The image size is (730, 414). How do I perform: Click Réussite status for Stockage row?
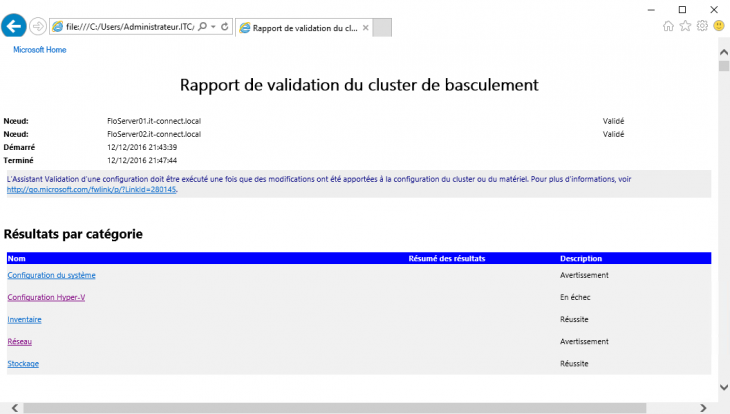coord(574,364)
